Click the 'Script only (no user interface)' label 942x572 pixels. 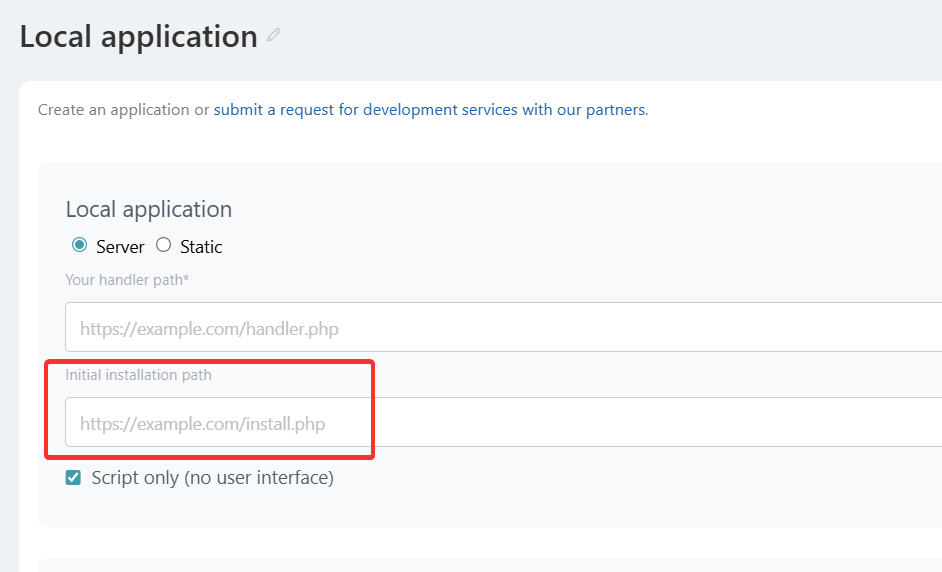click(212, 478)
